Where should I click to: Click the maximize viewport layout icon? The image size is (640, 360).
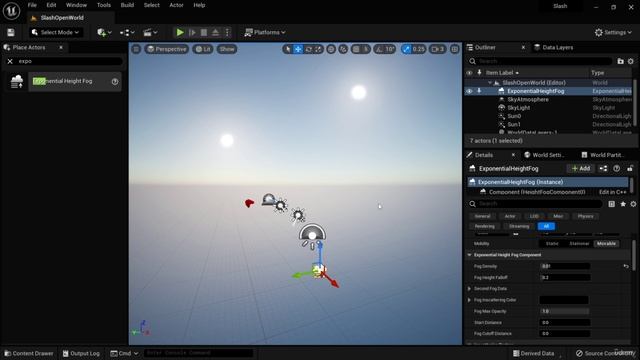click(x=454, y=49)
